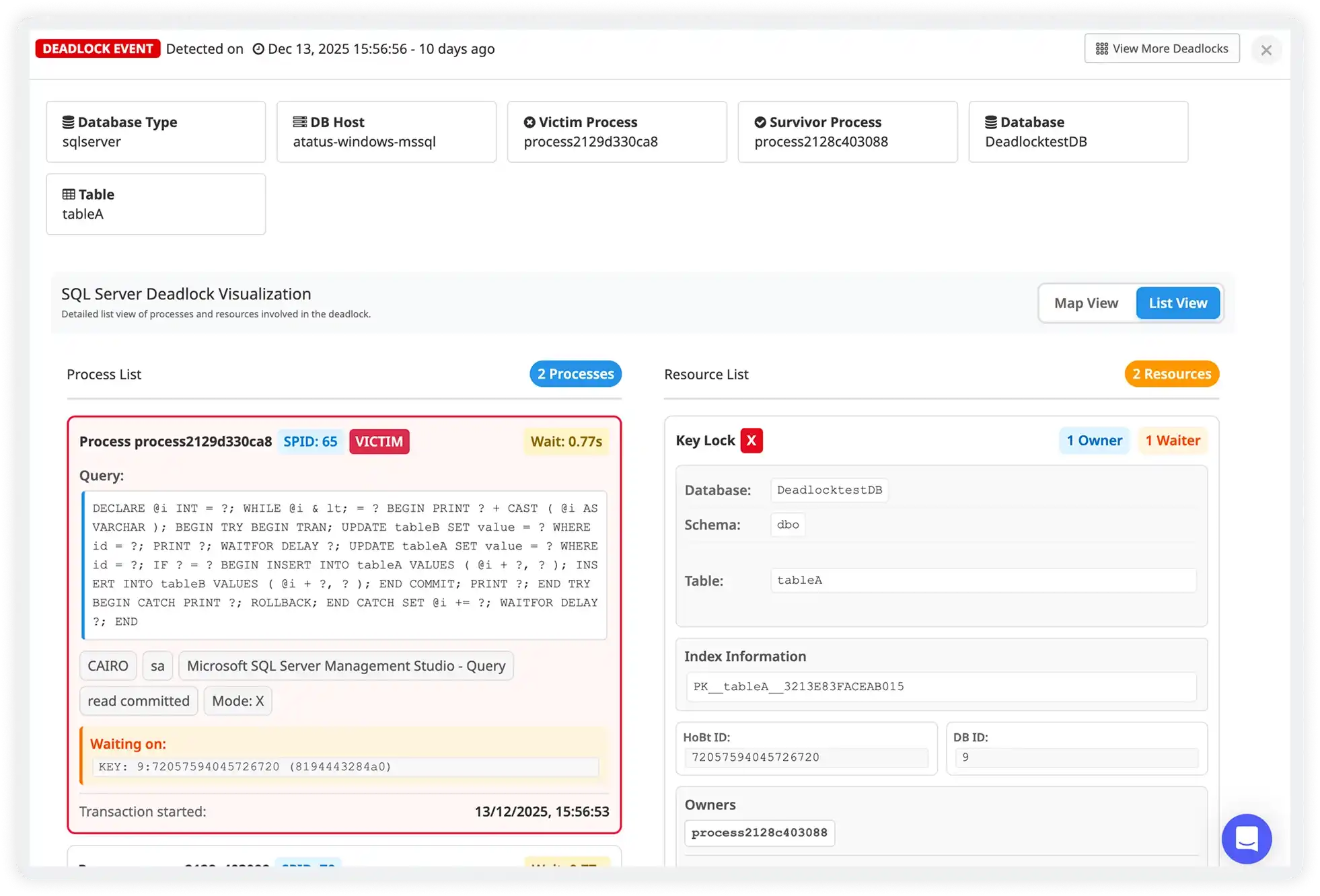Screen dimensions: 1320x896
Task: Click the grid icon beside View More Deadlocks
Action: click(x=1101, y=49)
